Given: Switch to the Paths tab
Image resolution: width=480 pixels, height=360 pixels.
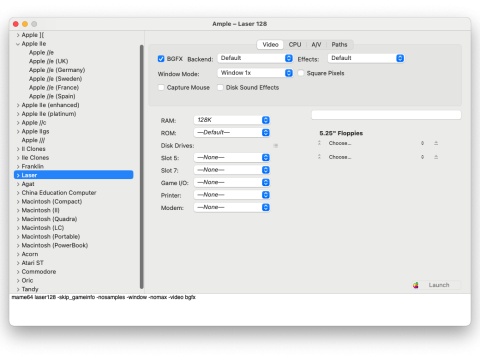Looking at the screenshot, I should click(339, 45).
